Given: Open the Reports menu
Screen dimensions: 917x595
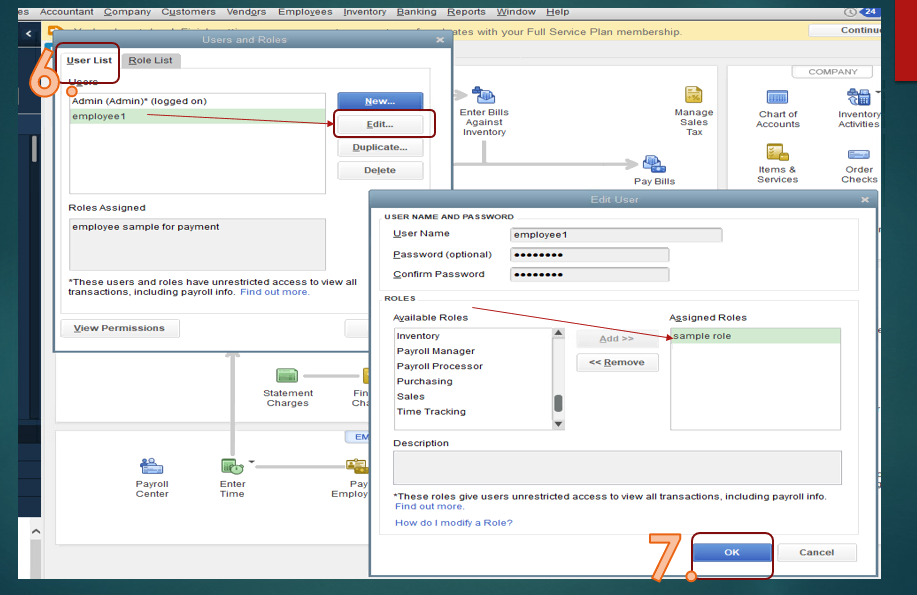Looking at the screenshot, I should coord(466,12).
